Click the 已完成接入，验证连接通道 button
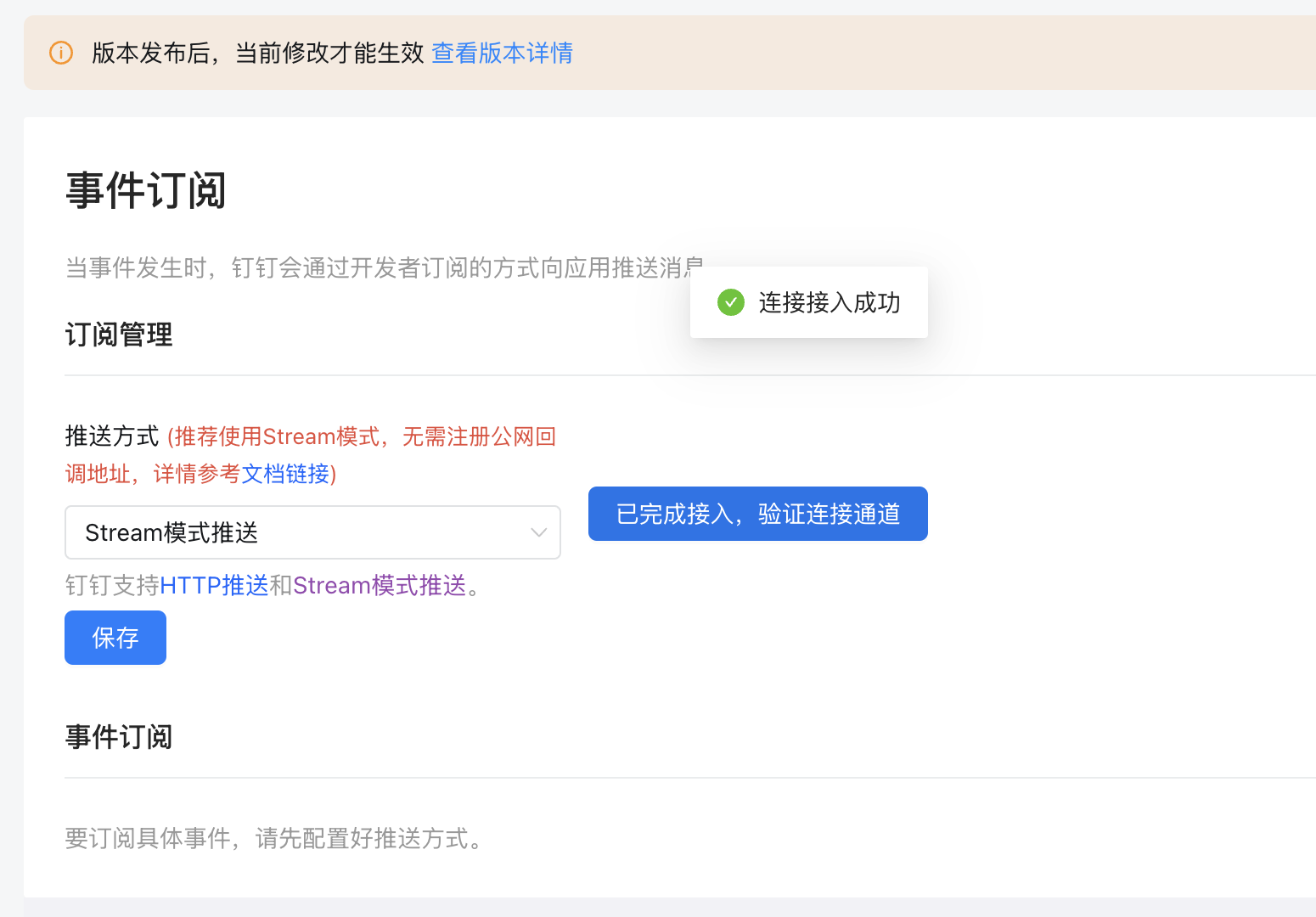The width and height of the screenshot is (1316, 917). tap(757, 514)
